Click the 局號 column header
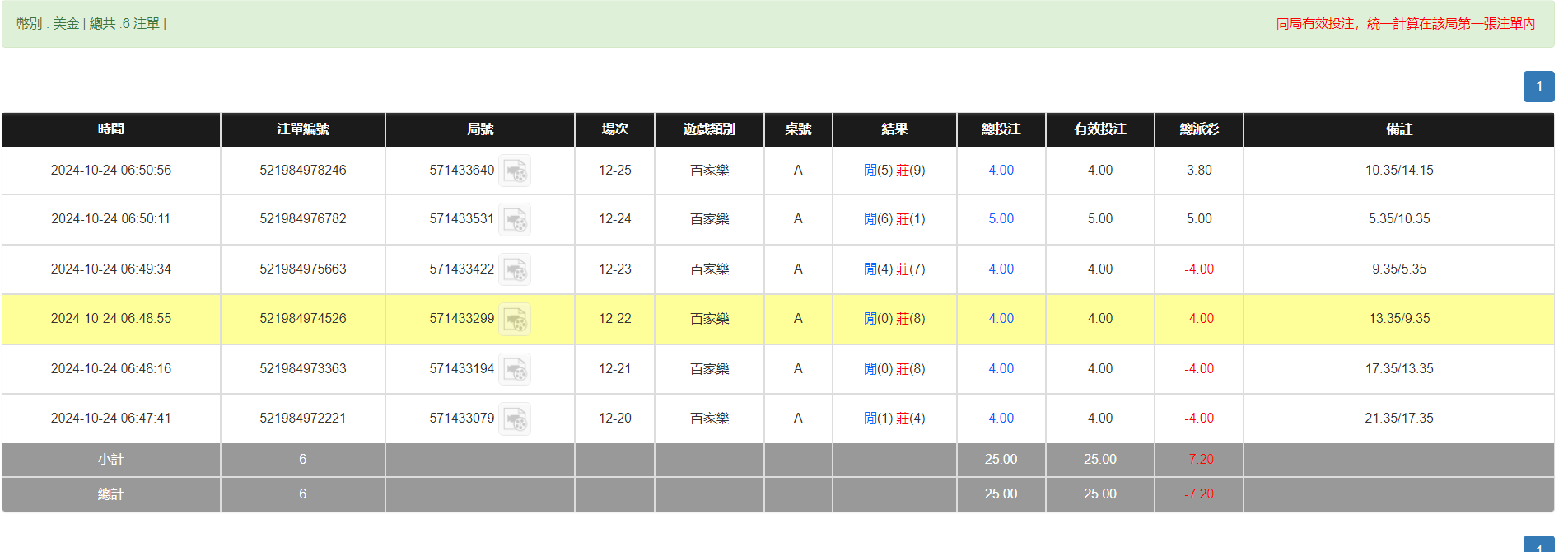 click(x=480, y=129)
